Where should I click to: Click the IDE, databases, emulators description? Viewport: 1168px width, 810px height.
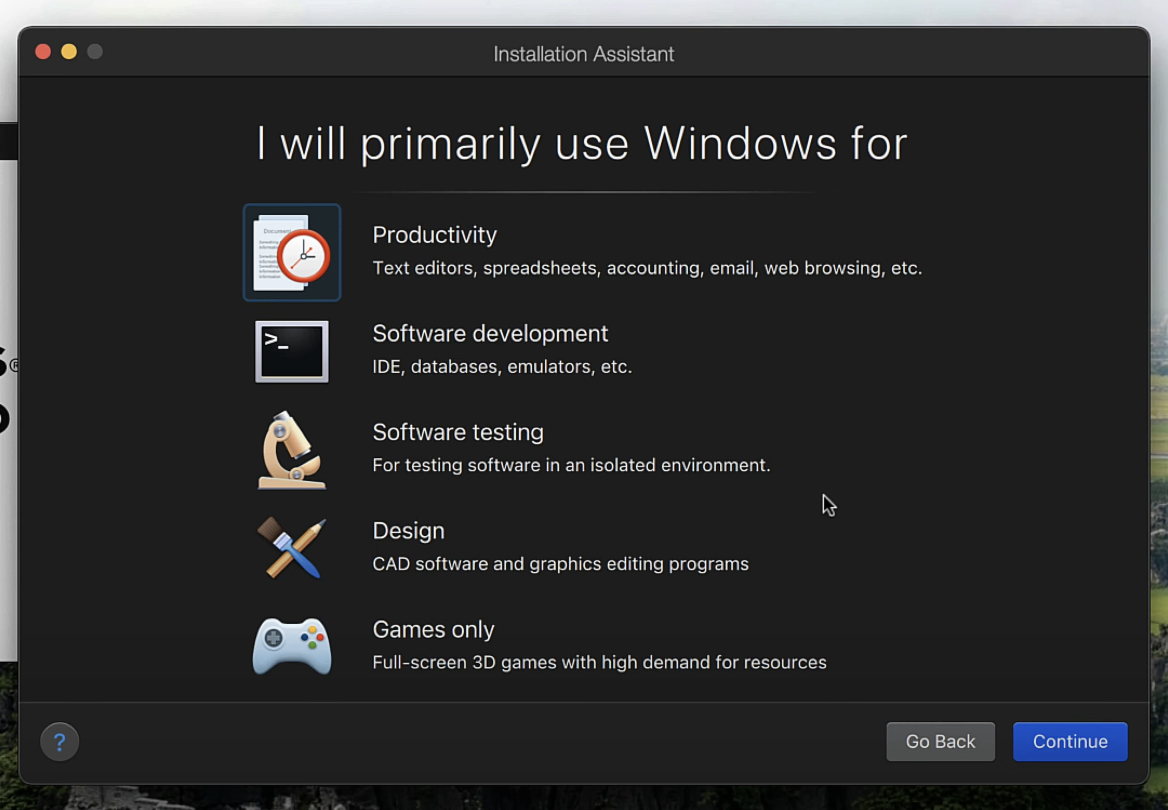(502, 367)
